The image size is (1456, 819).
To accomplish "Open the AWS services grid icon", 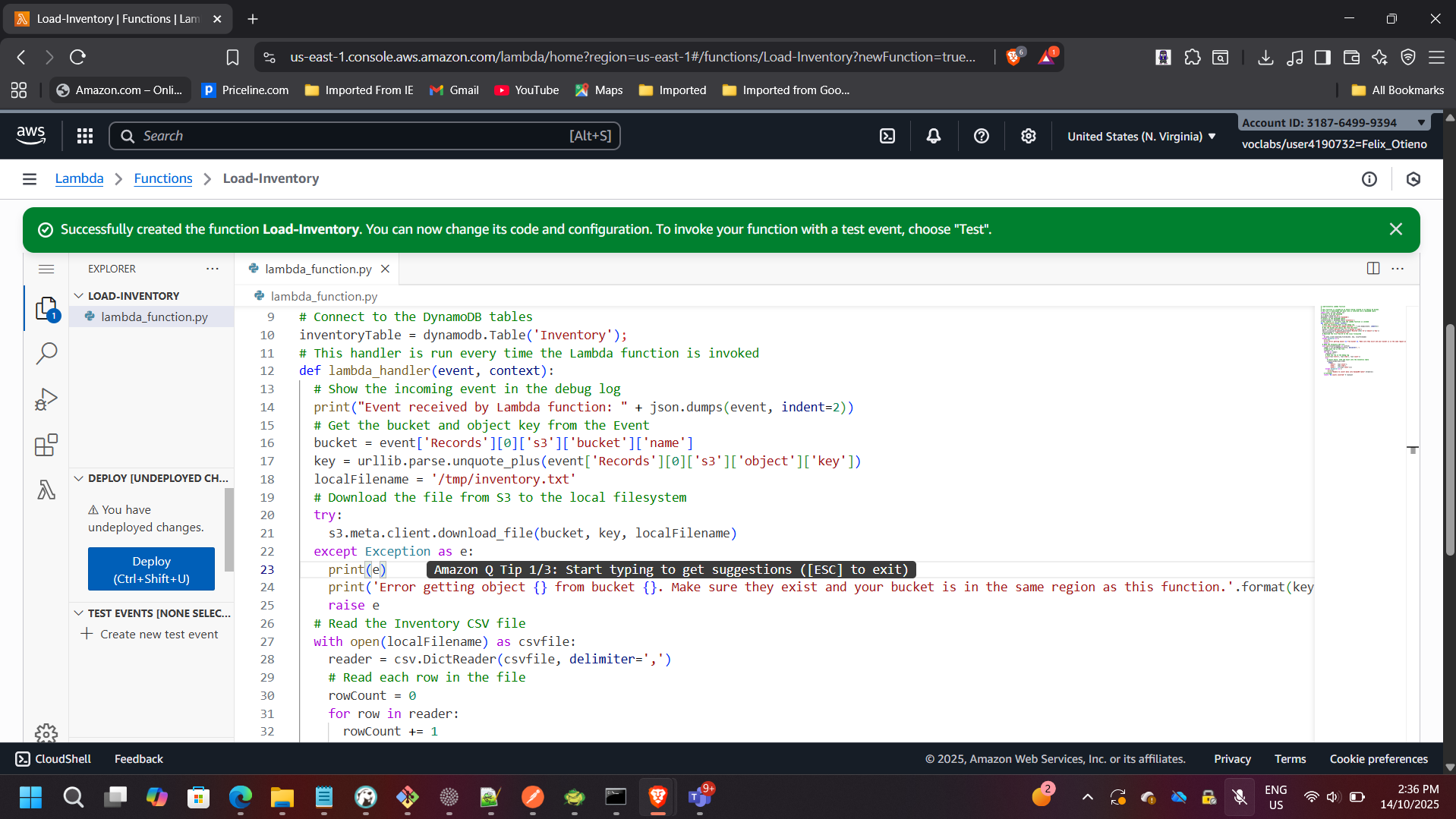I will point(84,135).
